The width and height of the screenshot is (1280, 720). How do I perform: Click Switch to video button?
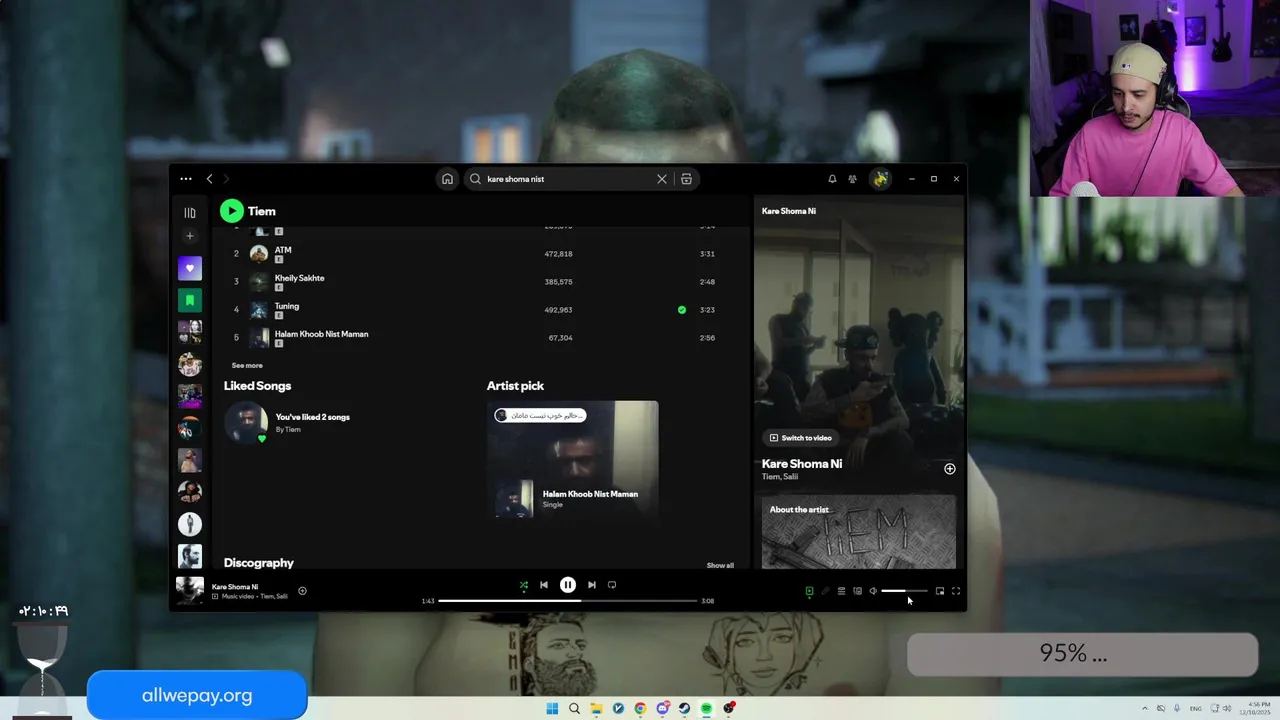click(800, 438)
